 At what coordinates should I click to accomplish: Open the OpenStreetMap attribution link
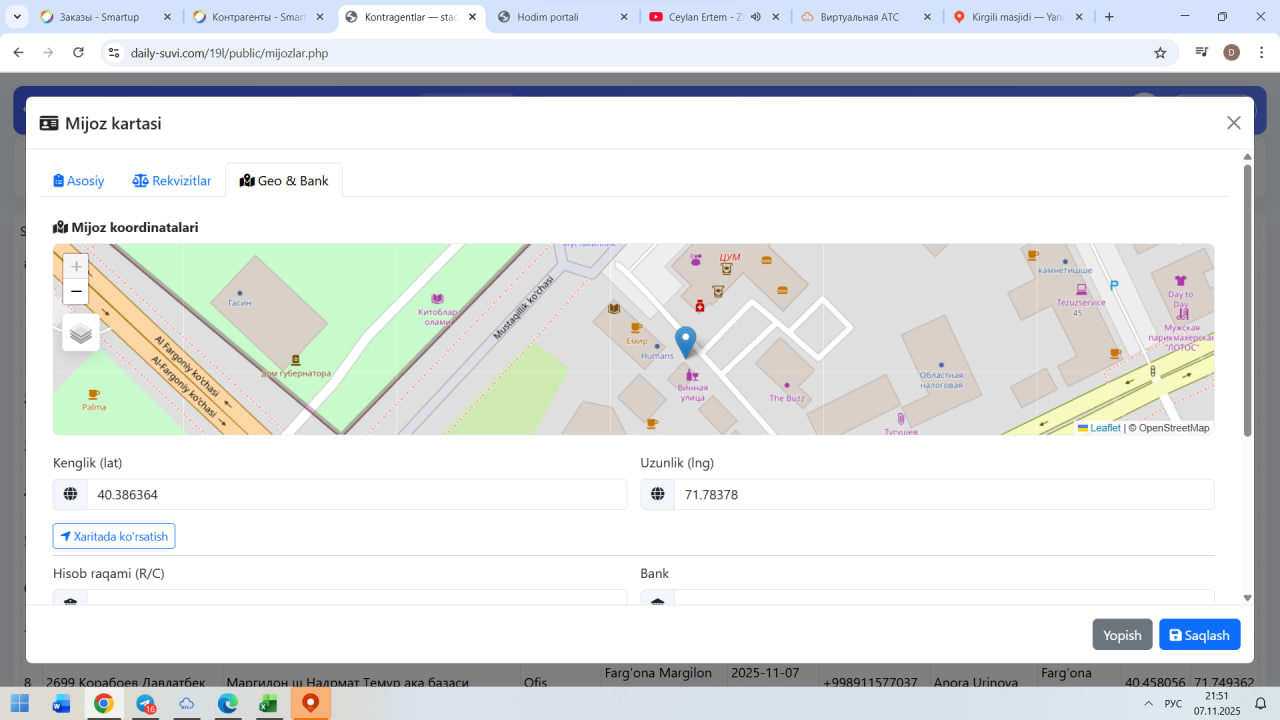click(1174, 428)
